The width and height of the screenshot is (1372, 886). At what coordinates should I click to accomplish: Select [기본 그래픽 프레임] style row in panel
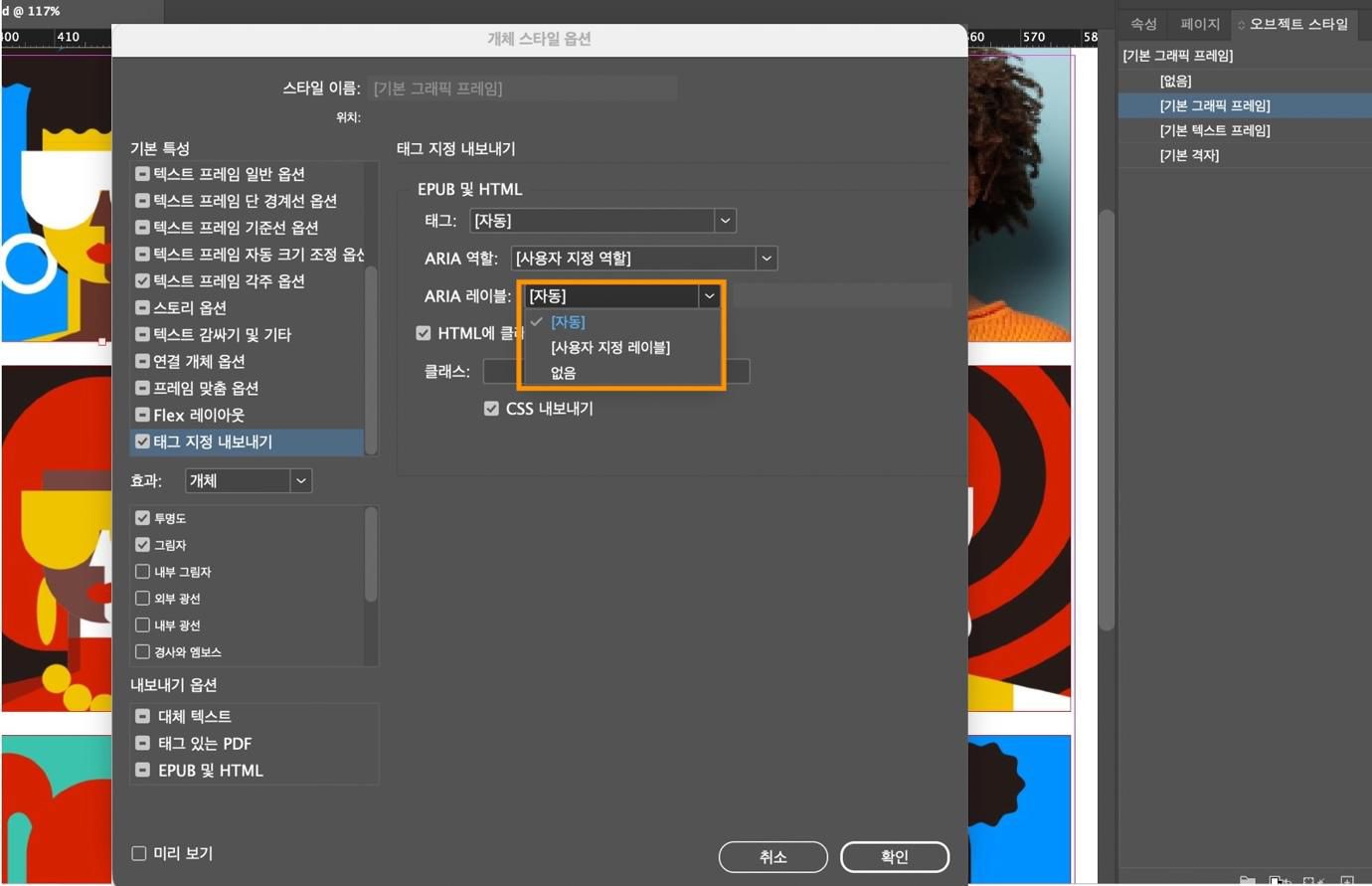(1245, 105)
